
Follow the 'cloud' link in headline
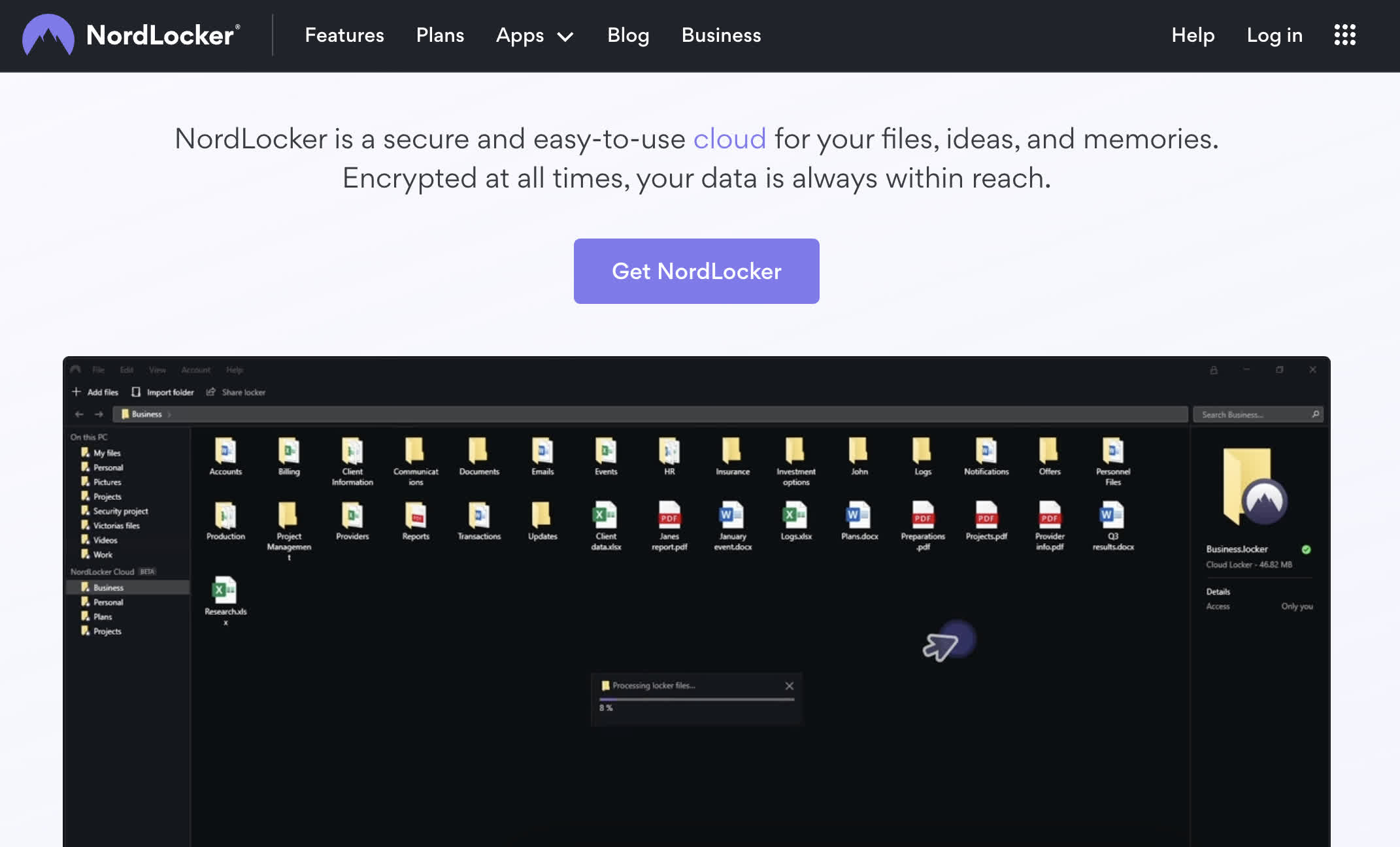tap(729, 139)
